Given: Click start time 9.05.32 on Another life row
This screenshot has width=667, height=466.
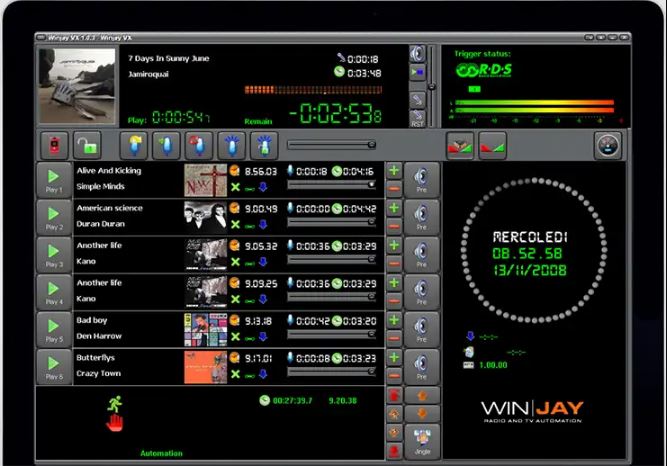Looking at the screenshot, I should pyautogui.click(x=261, y=246).
